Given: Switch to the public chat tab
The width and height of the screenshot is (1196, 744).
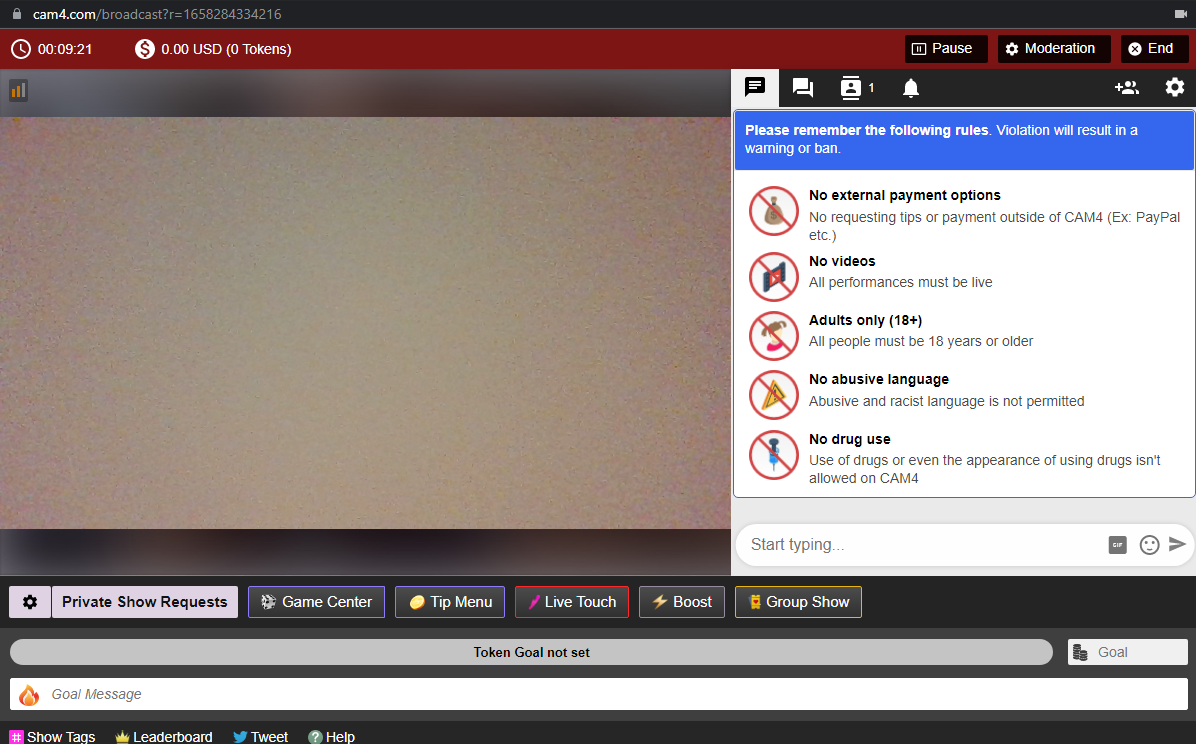Looking at the screenshot, I should (755, 87).
